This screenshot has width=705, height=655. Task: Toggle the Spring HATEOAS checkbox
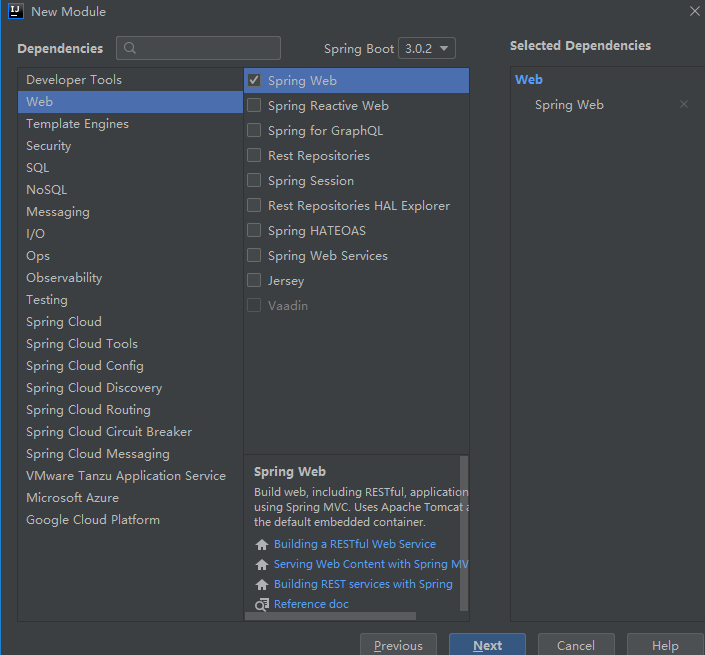click(x=254, y=230)
